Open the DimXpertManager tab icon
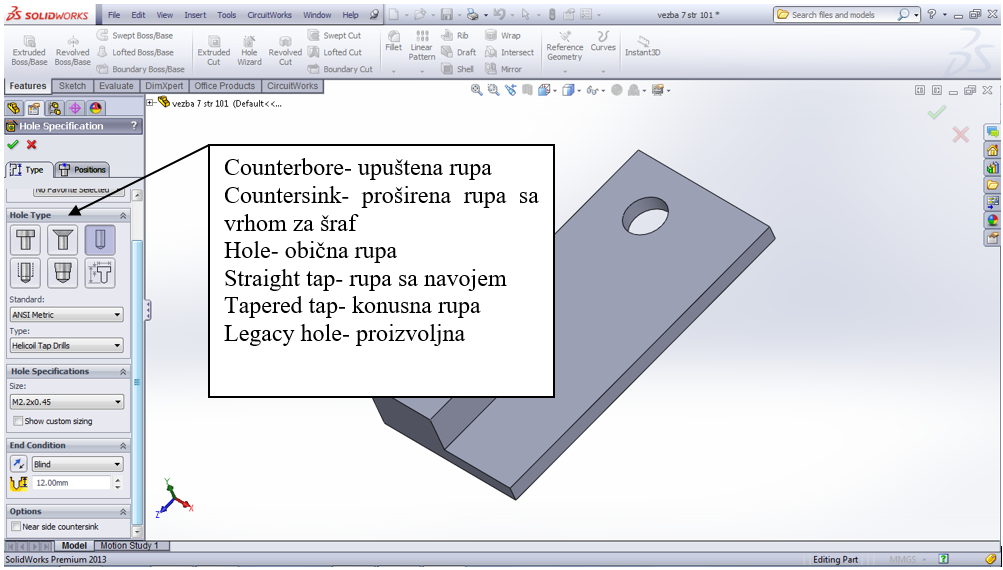This screenshot has height=570, width=1003. [75, 108]
